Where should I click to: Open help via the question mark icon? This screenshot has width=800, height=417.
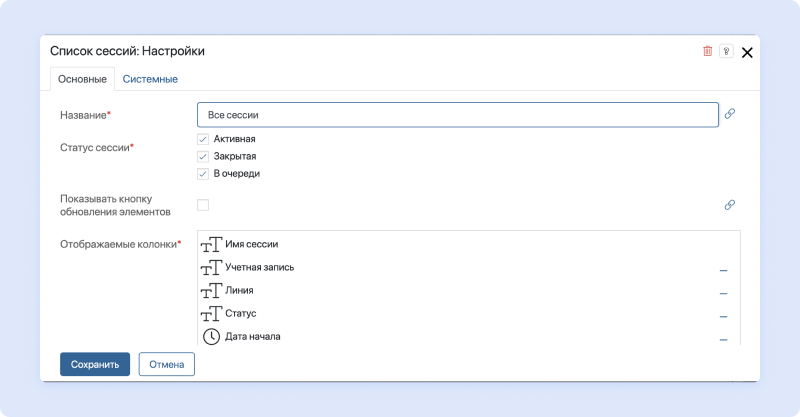(726, 51)
